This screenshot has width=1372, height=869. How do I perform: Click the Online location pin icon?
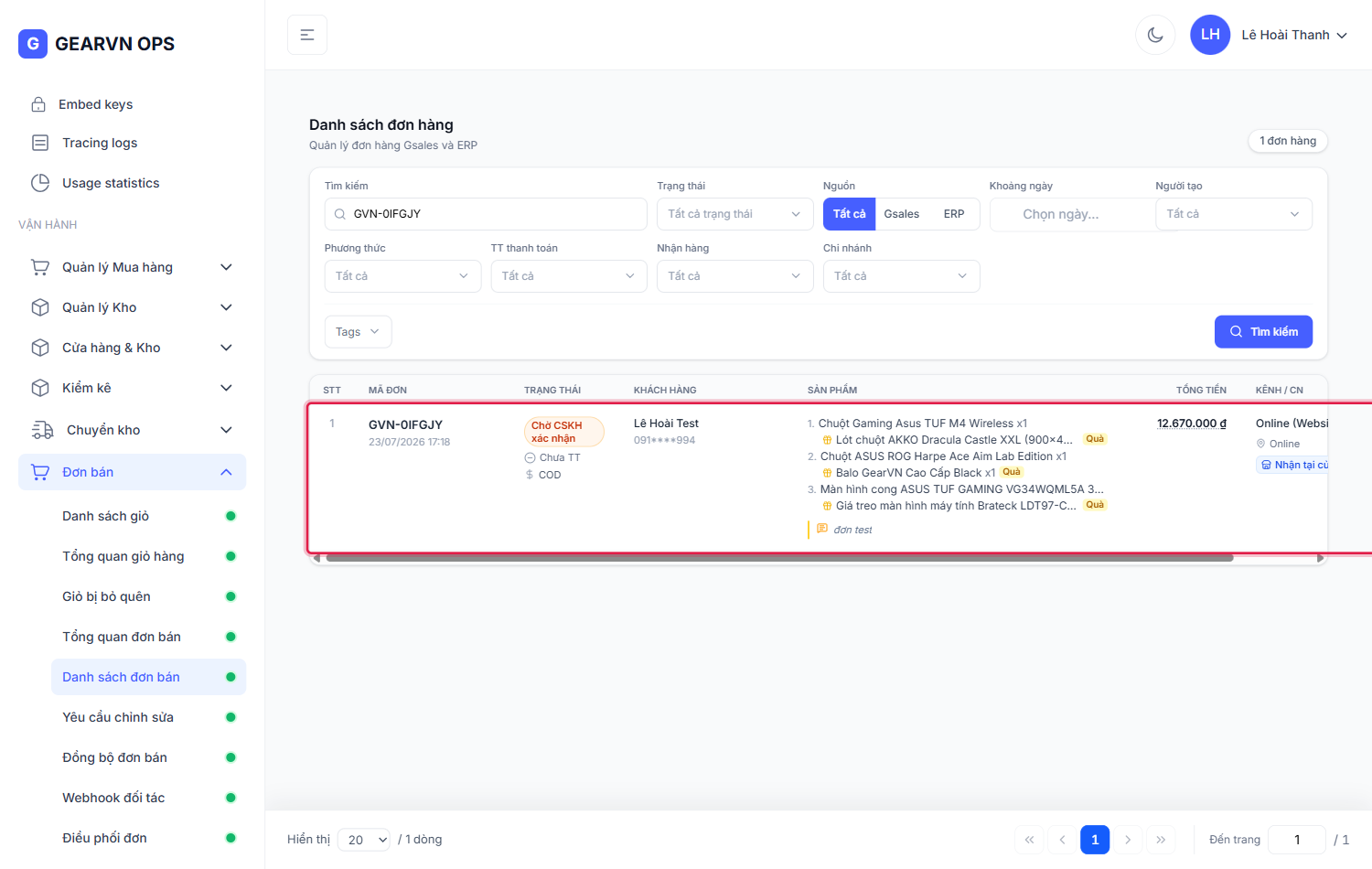tap(1261, 444)
